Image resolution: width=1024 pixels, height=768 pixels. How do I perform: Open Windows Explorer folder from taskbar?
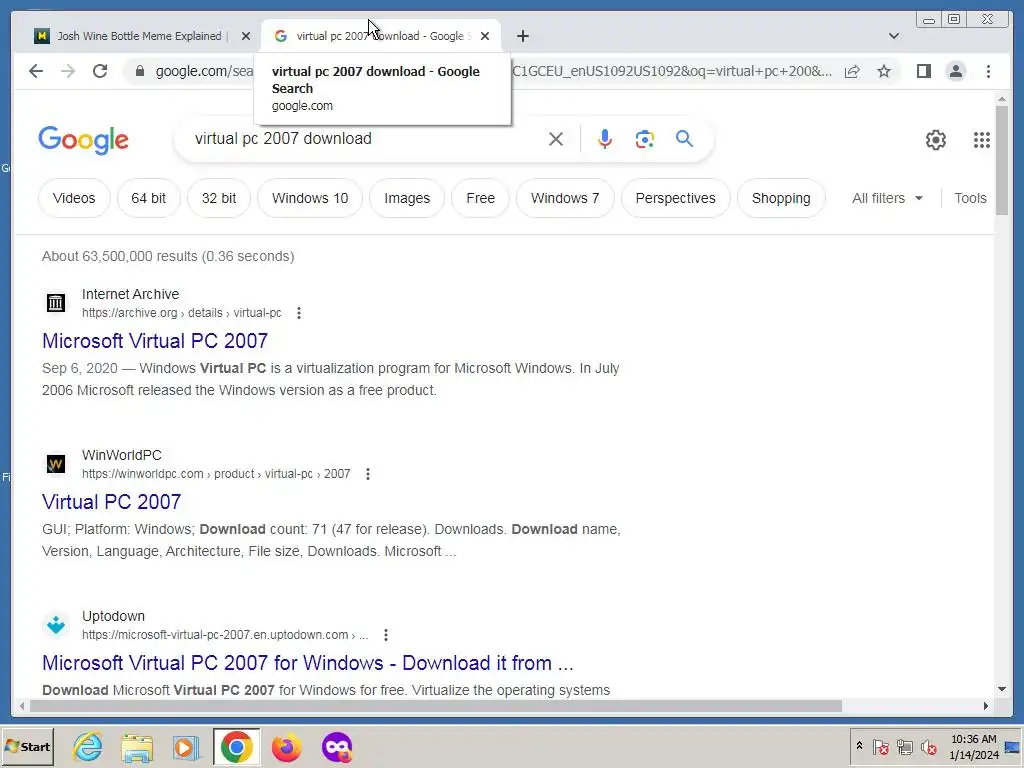(137, 747)
